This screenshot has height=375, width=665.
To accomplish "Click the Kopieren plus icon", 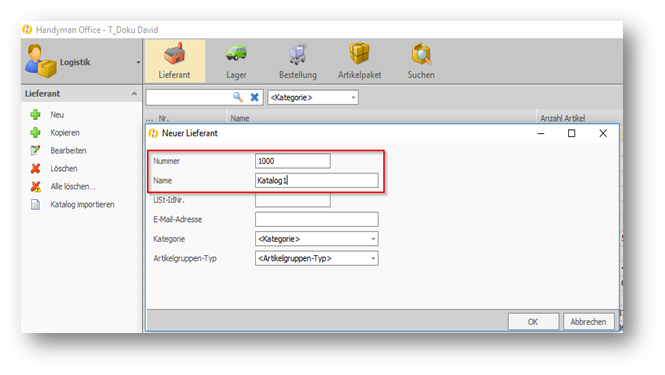I will click(36, 133).
